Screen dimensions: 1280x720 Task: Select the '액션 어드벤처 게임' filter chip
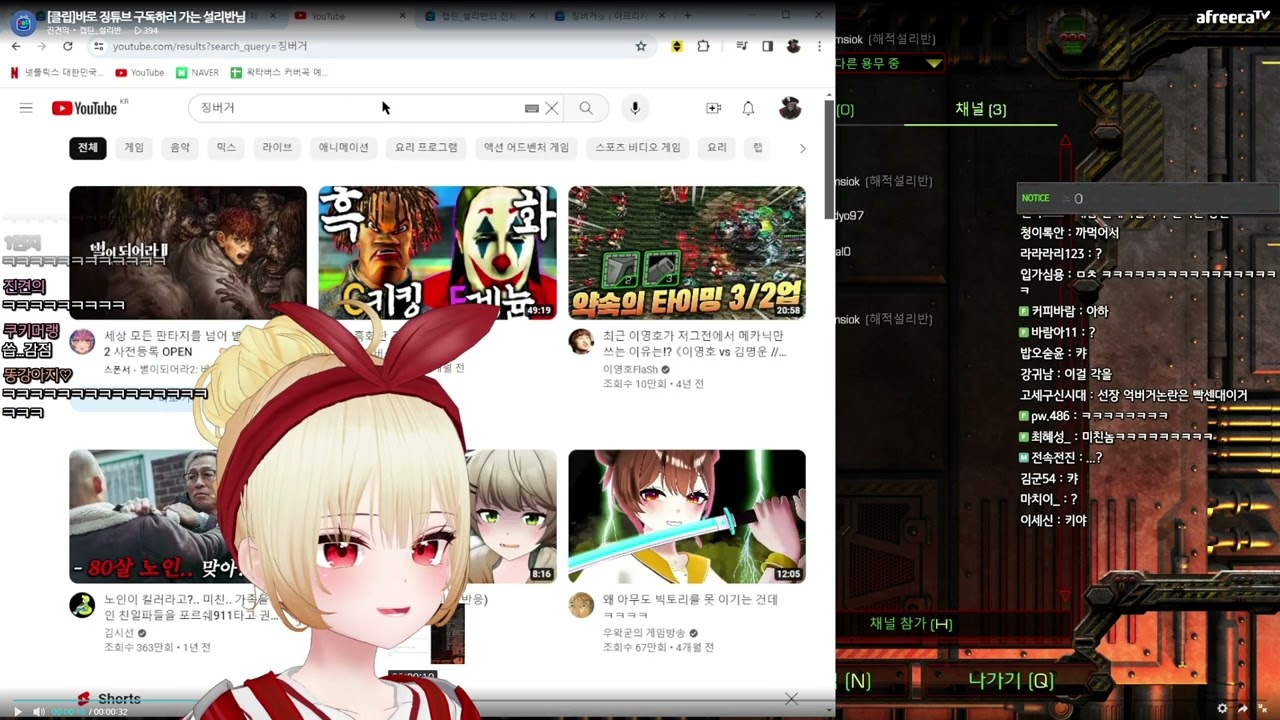[527, 148]
